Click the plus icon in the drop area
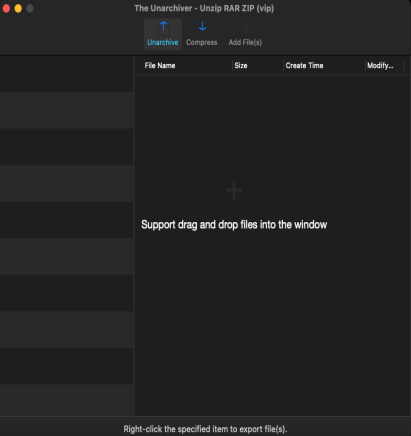The width and height of the screenshot is (411, 436). click(234, 191)
